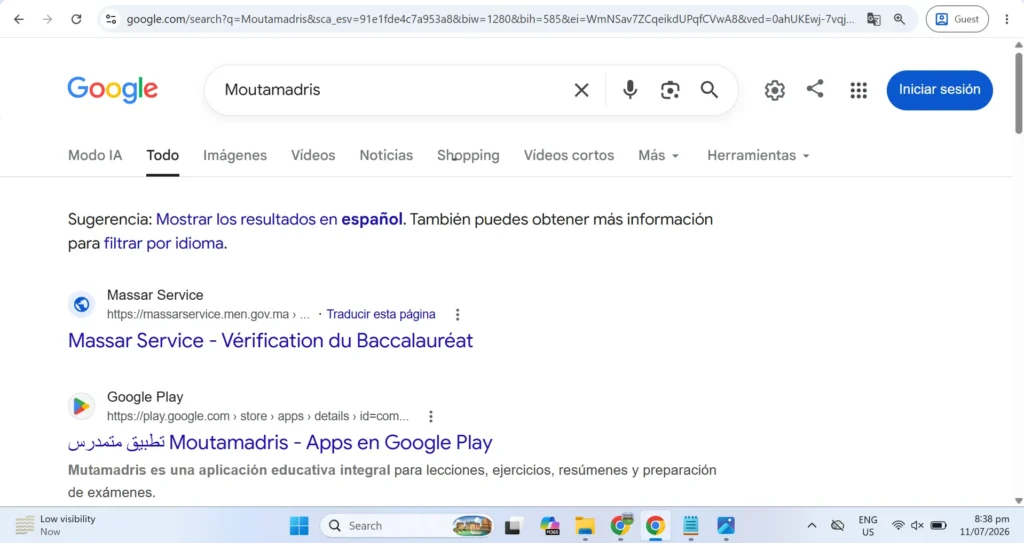Click Mostrar los resultados en español

tap(279, 220)
